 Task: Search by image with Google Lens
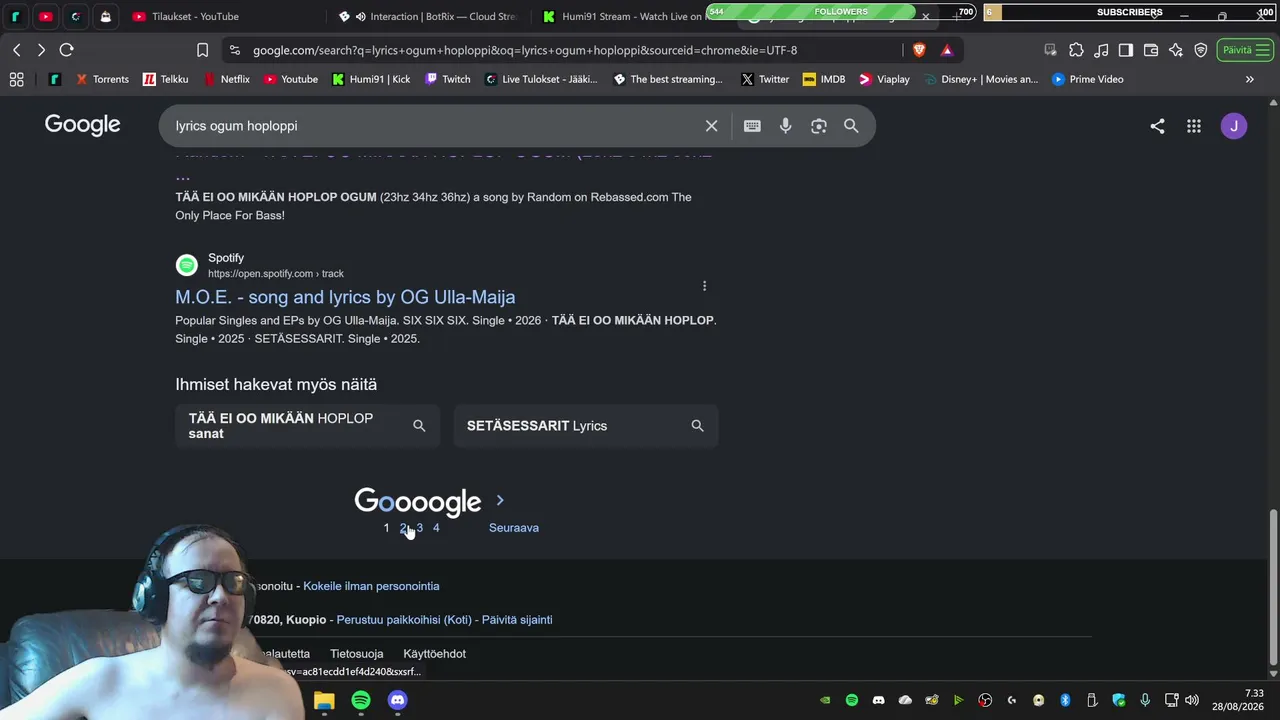point(819,126)
